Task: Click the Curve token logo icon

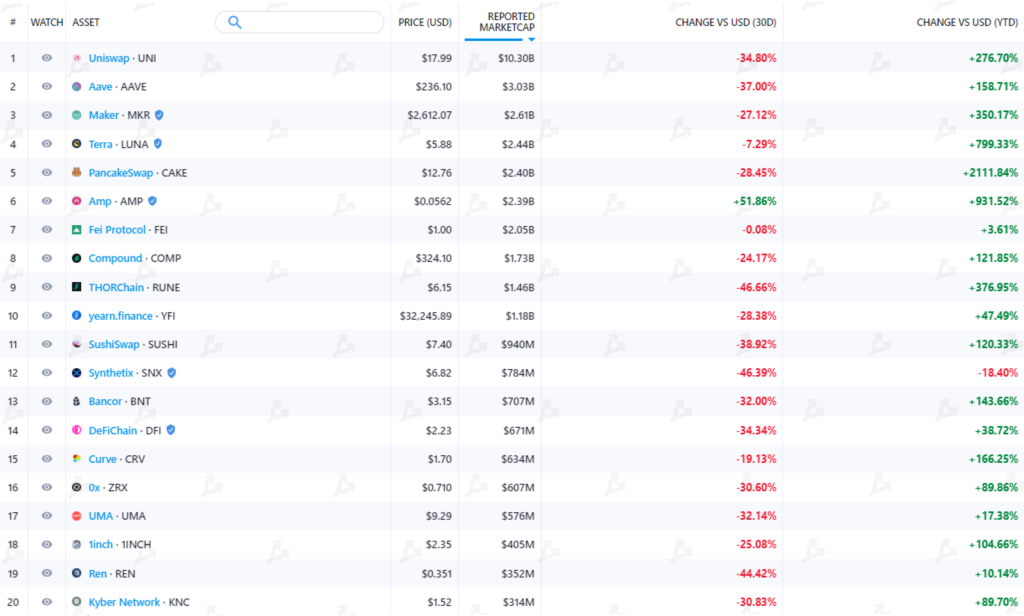Action: coord(77,459)
